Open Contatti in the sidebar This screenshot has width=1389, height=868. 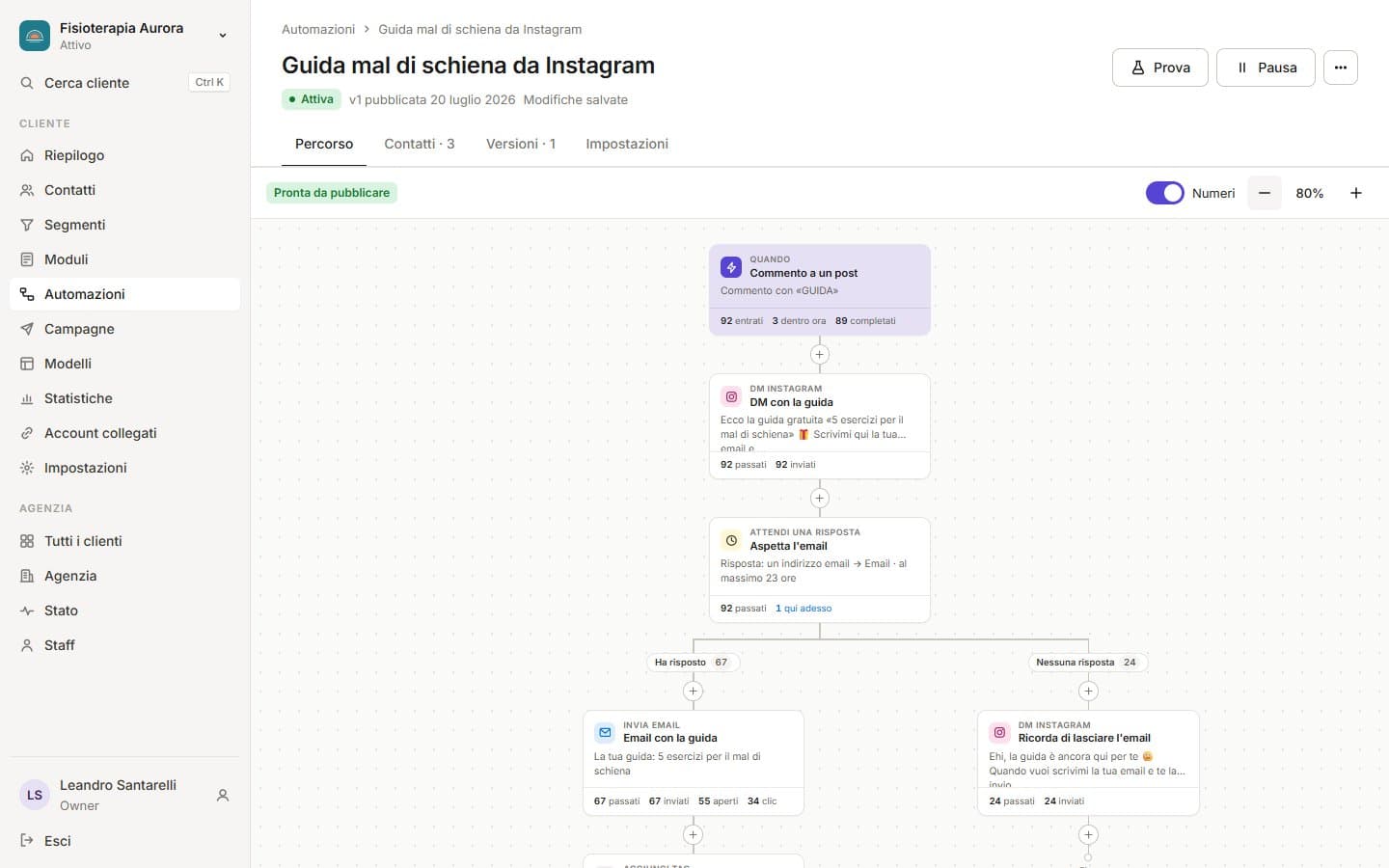point(124,190)
